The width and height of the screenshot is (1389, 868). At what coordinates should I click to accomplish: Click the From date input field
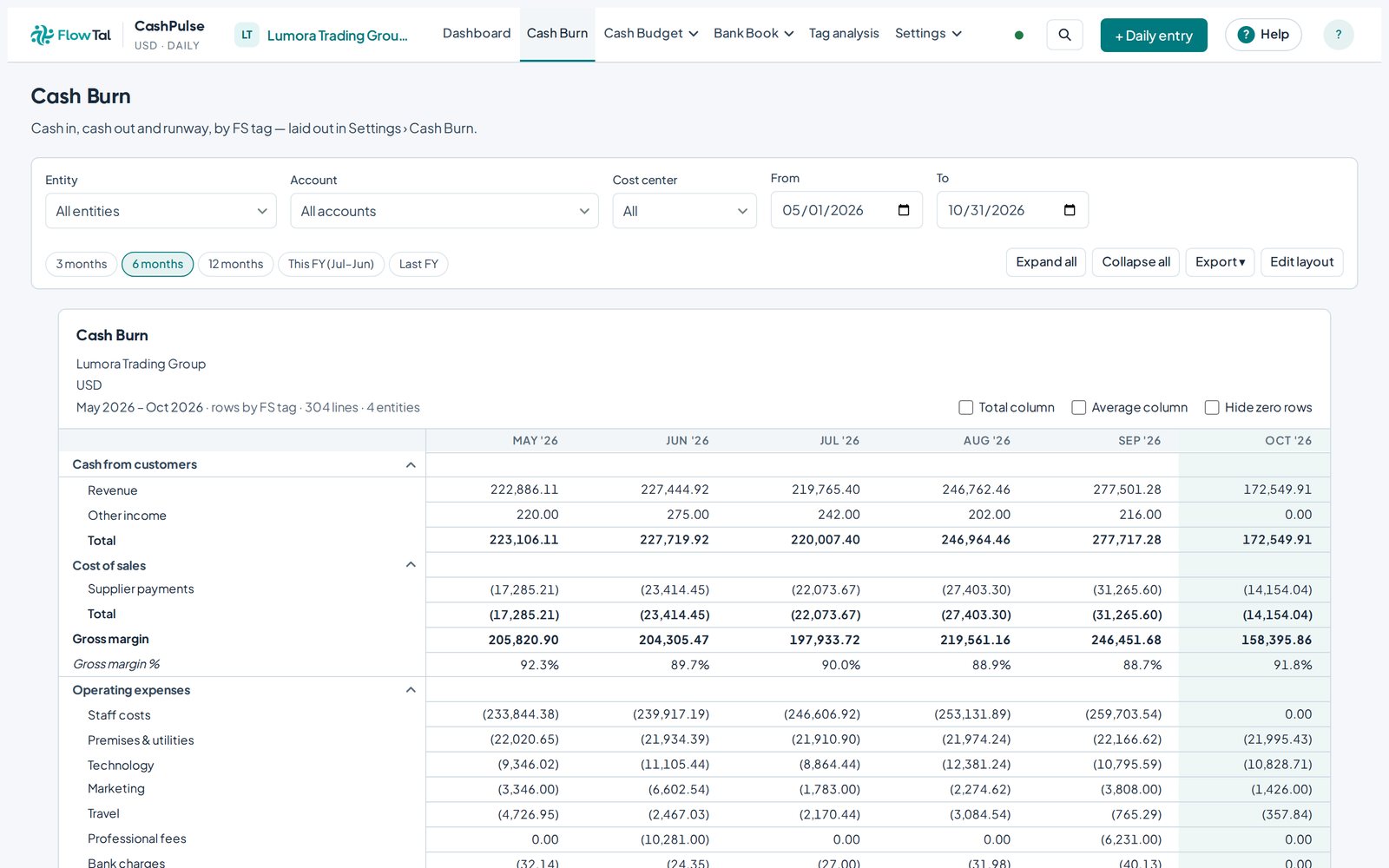[846, 210]
